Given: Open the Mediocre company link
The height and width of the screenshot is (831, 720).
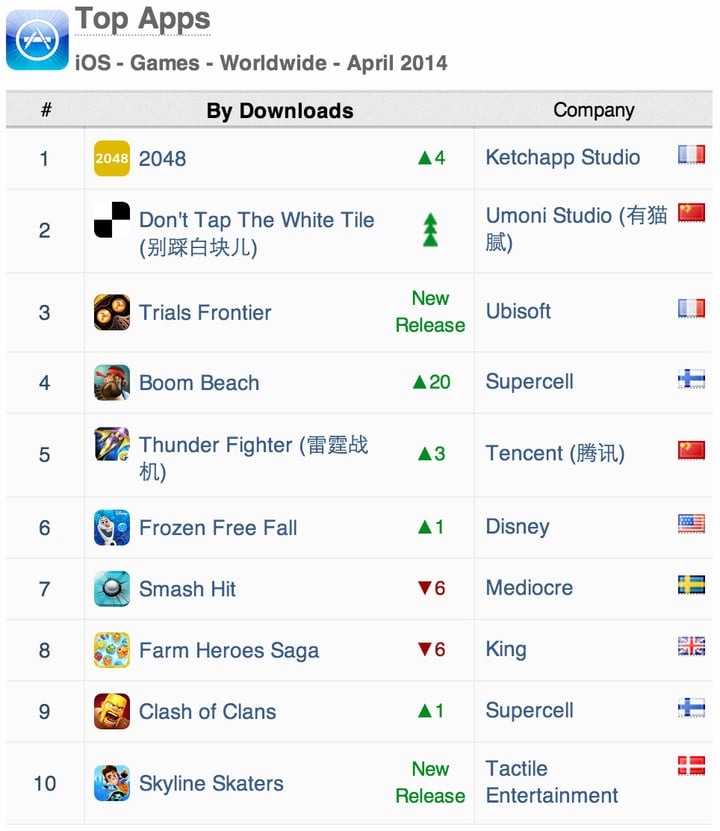Looking at the screenshot, I should 529,588.
